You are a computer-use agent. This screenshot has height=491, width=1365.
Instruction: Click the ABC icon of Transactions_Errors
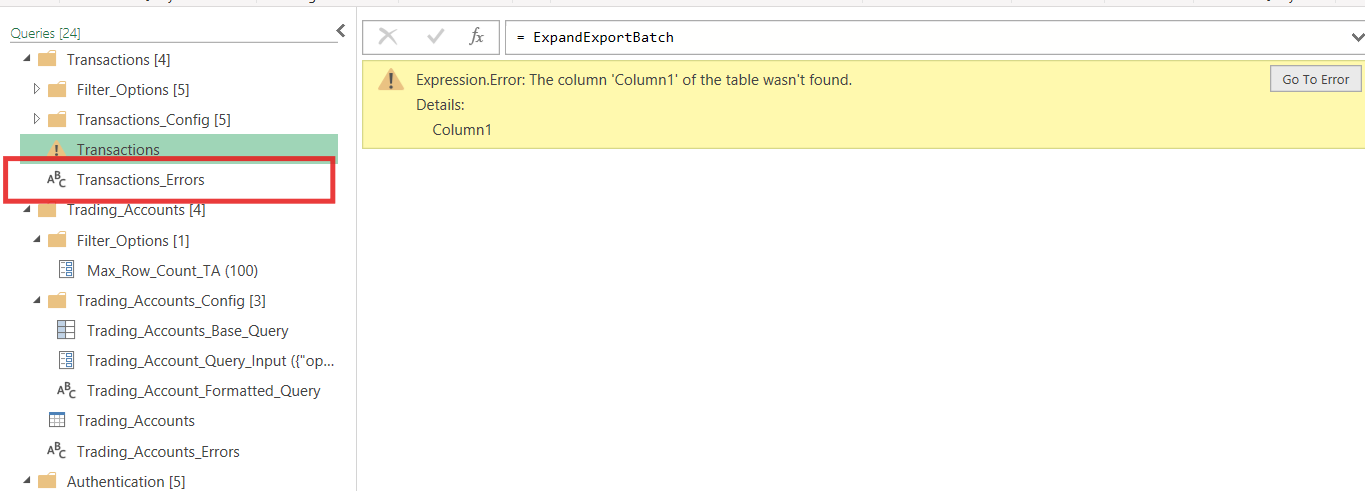[56, 180]
